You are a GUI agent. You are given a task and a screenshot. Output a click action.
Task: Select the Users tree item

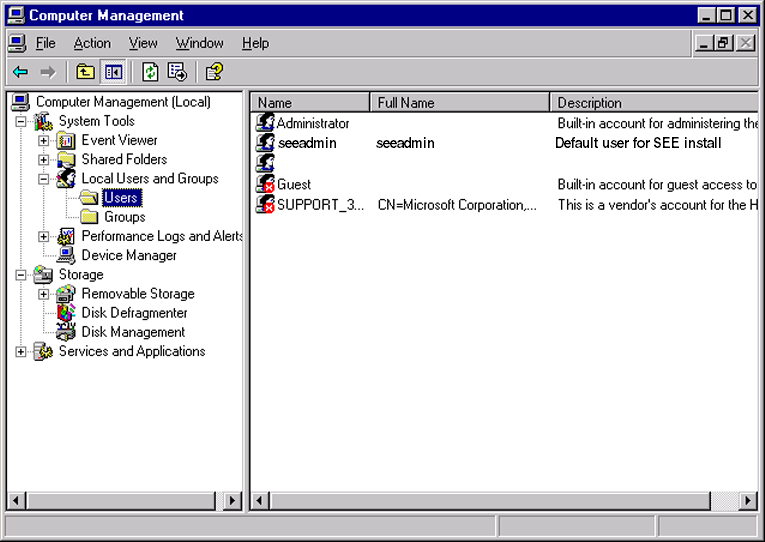(122, 198)
